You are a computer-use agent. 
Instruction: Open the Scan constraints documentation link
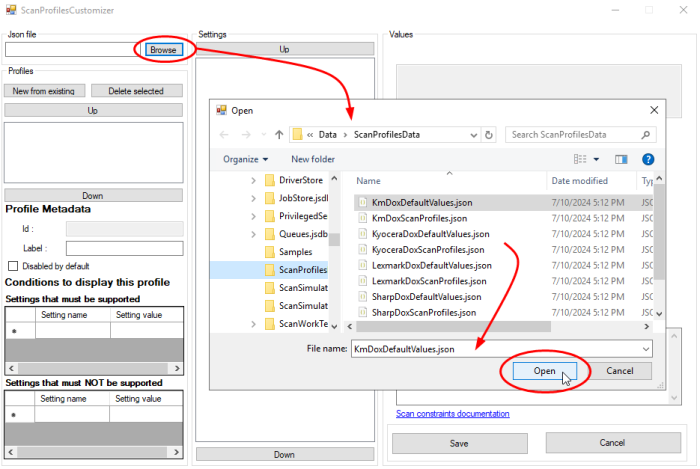(452, 413)
